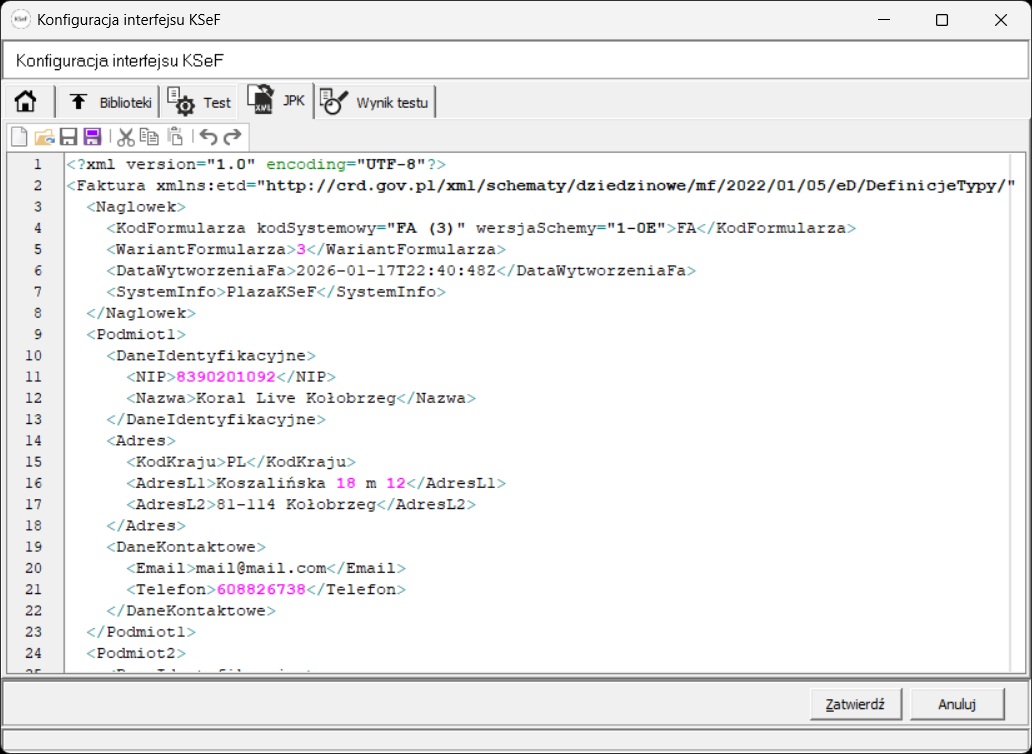Save as with the purple floppy icon
Screen dimensions: 1032x754
(x=93, y=137)
